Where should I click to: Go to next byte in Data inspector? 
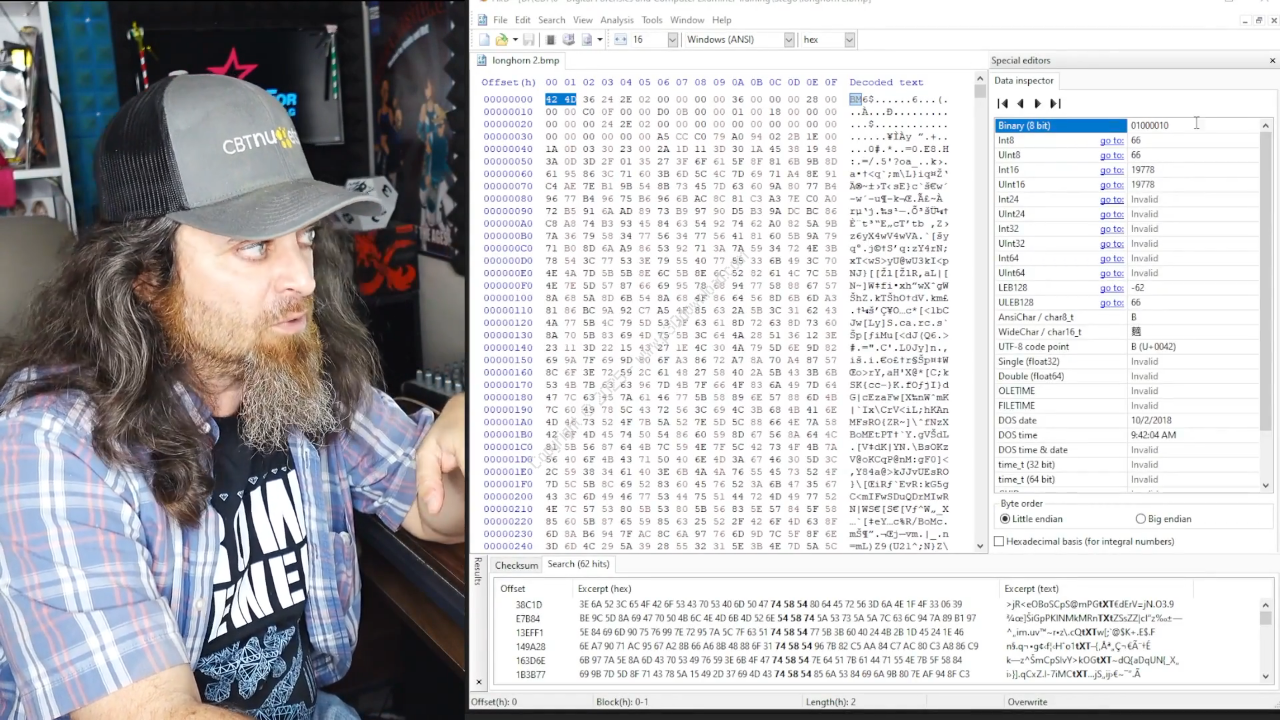click(1037, 103)
